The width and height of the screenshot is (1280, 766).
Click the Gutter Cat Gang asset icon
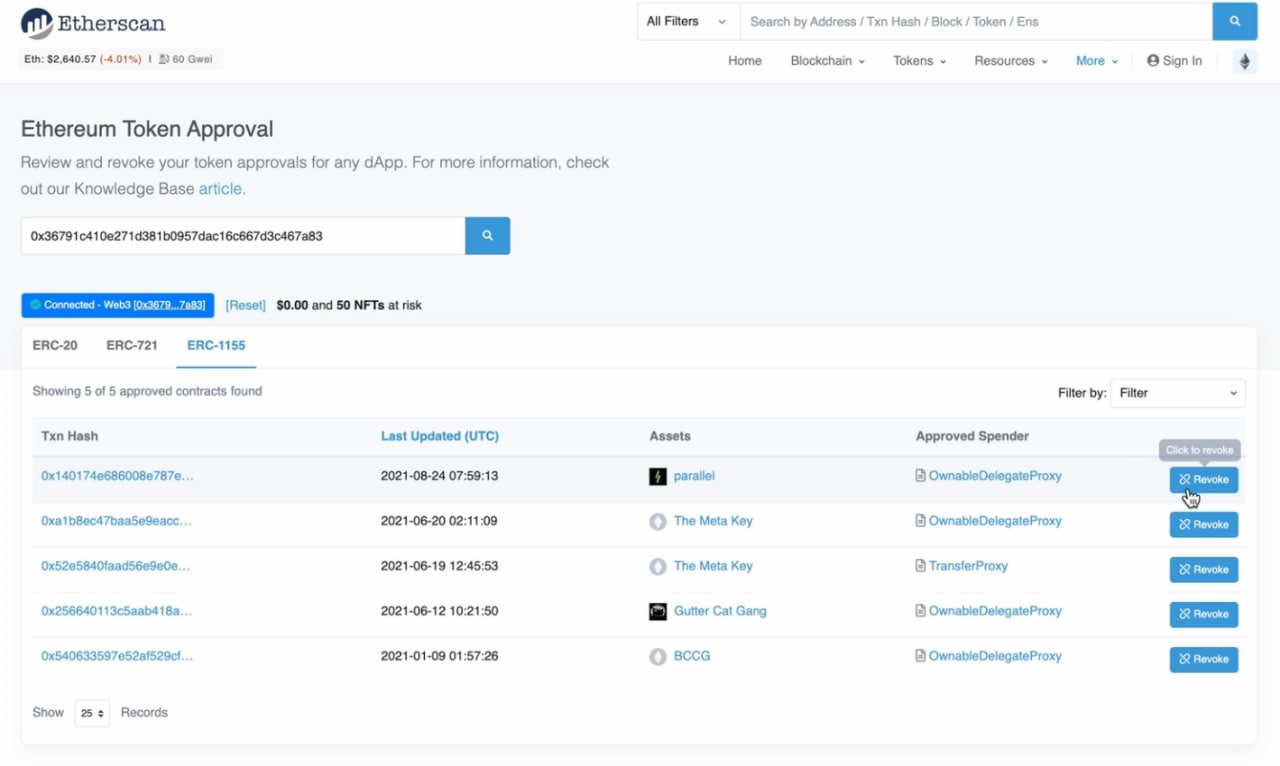[657, 612]
